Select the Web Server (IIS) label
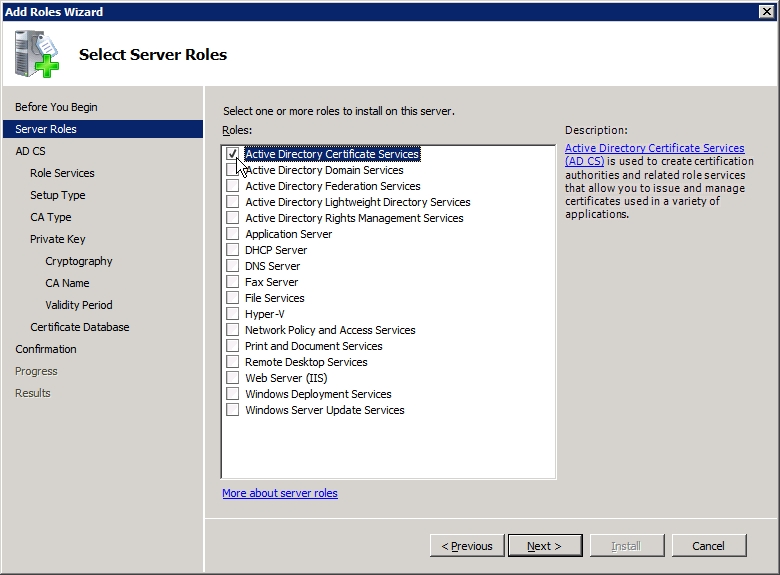 (x=286, y=378)
